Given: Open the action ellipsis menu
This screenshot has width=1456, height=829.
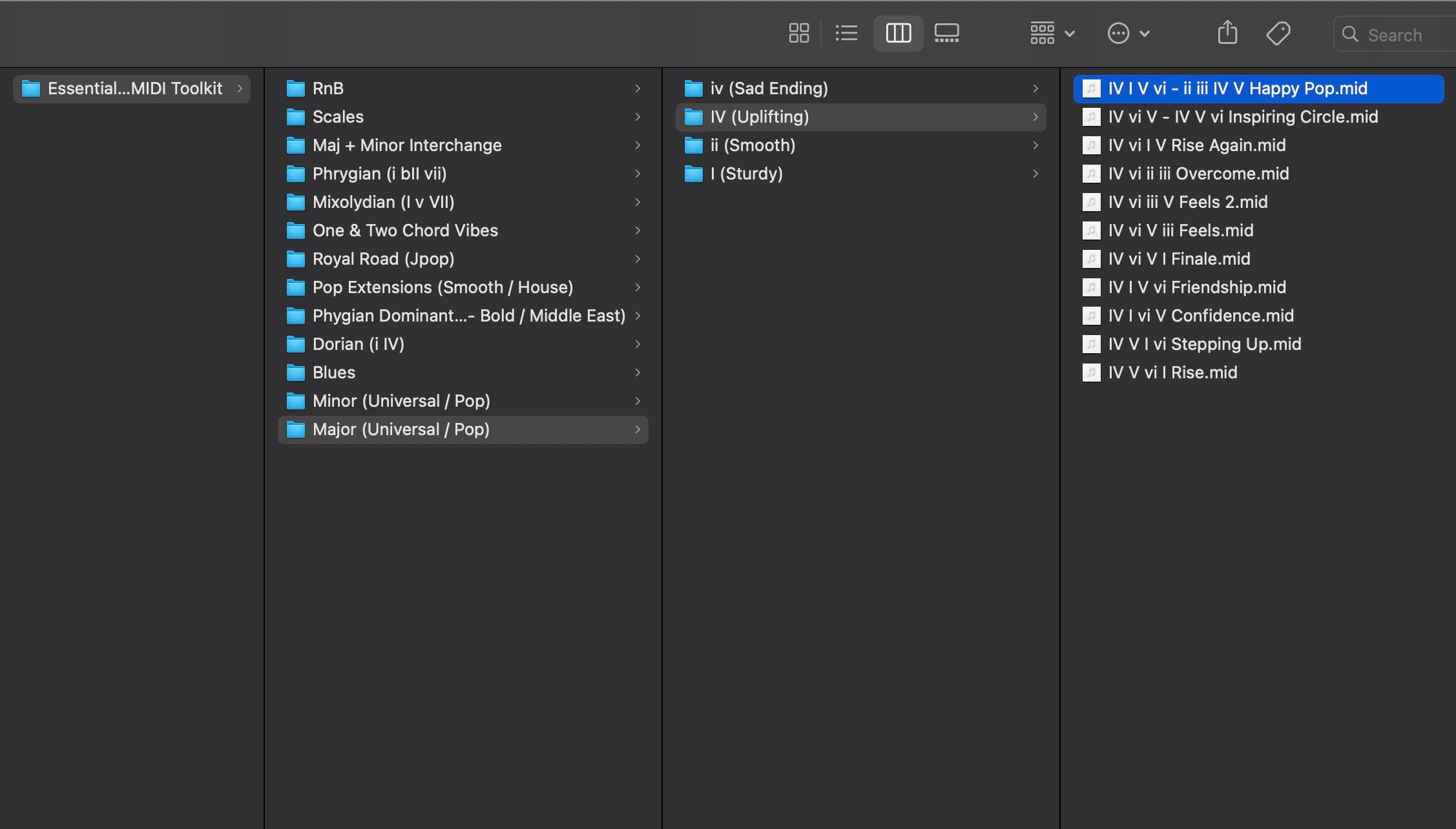Looking at the screenshot, I should point(1128,33).
